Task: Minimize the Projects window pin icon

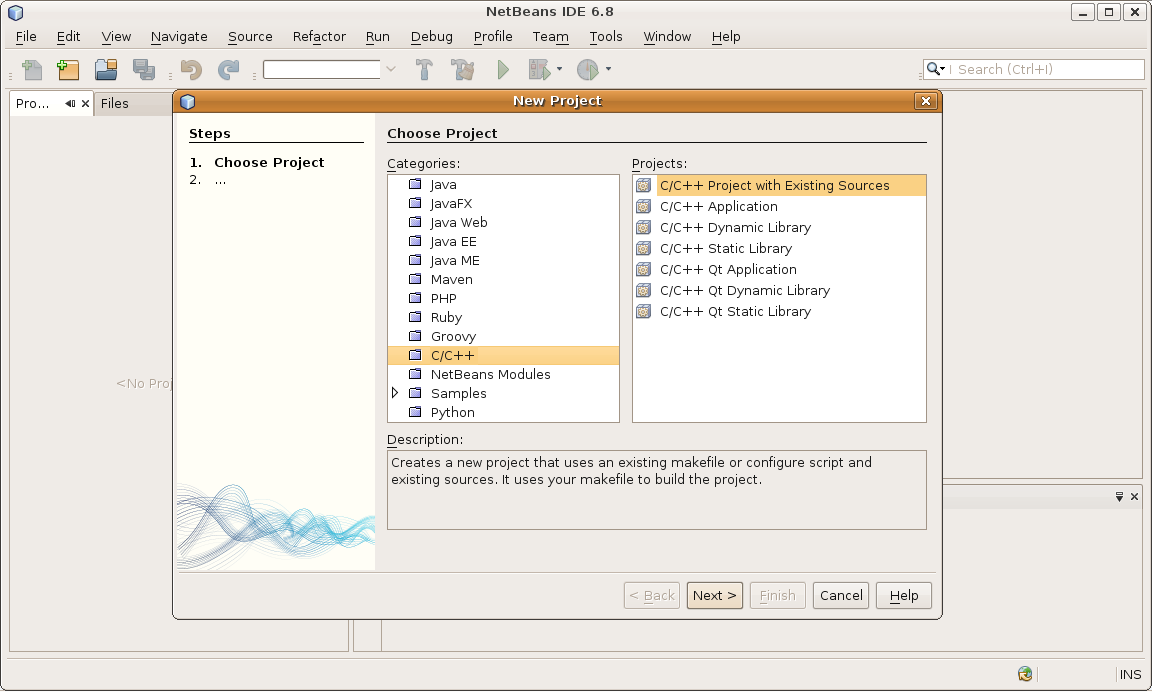Action: point(70,104)
